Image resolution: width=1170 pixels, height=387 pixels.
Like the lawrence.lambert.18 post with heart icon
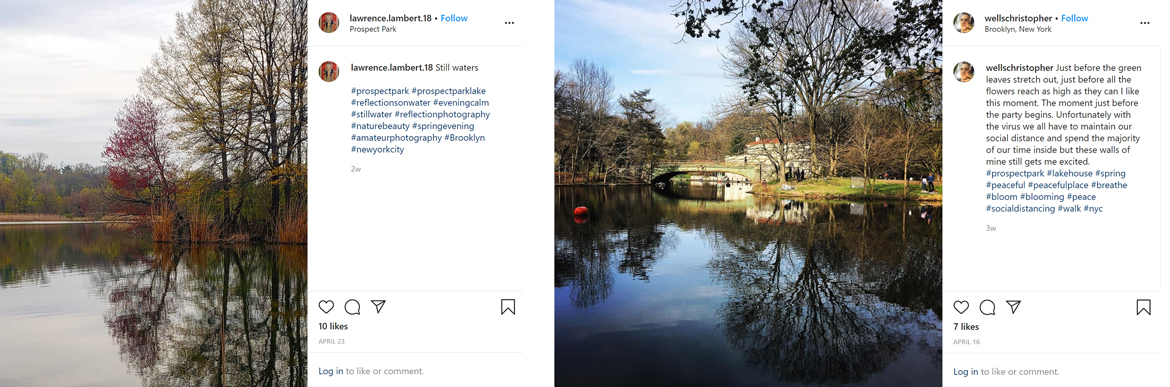pos(326,306)
